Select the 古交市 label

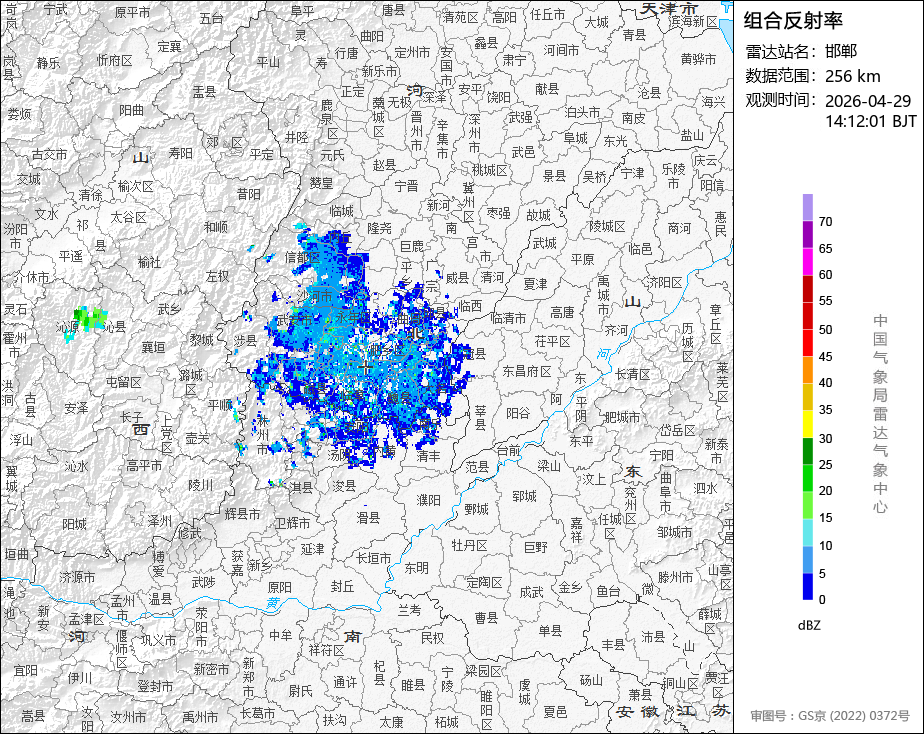50,155
